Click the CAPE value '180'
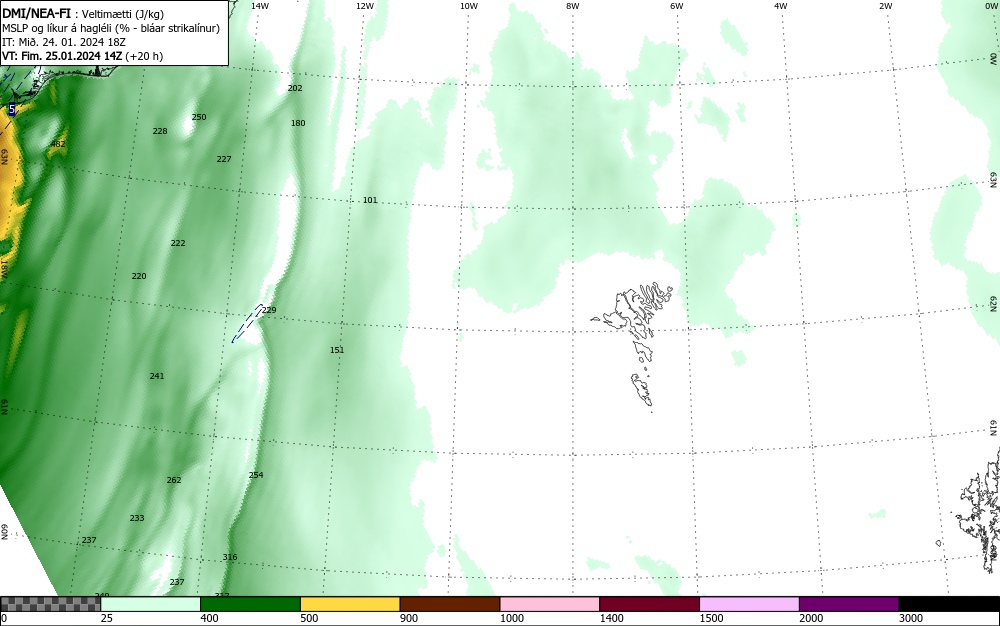The height and width of the screenshot is (626, 1000). [298, 123]
